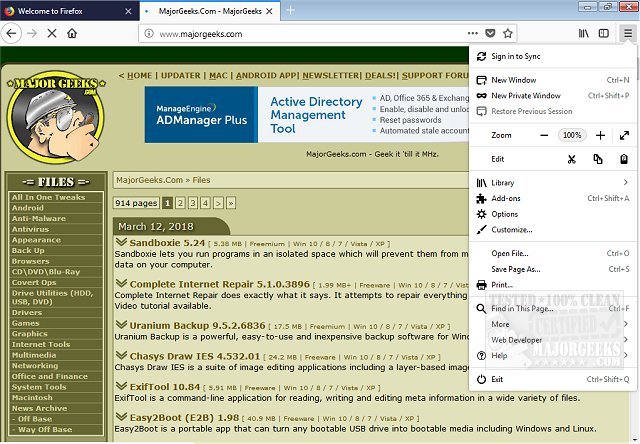Switch to Welcome to Firefox tab
Viewport: 640px width, 444px height.
69,11
